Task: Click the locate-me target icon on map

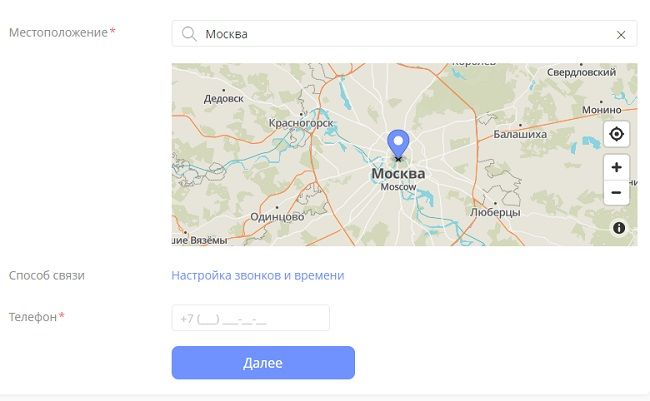Action: (x=616, y=134)
